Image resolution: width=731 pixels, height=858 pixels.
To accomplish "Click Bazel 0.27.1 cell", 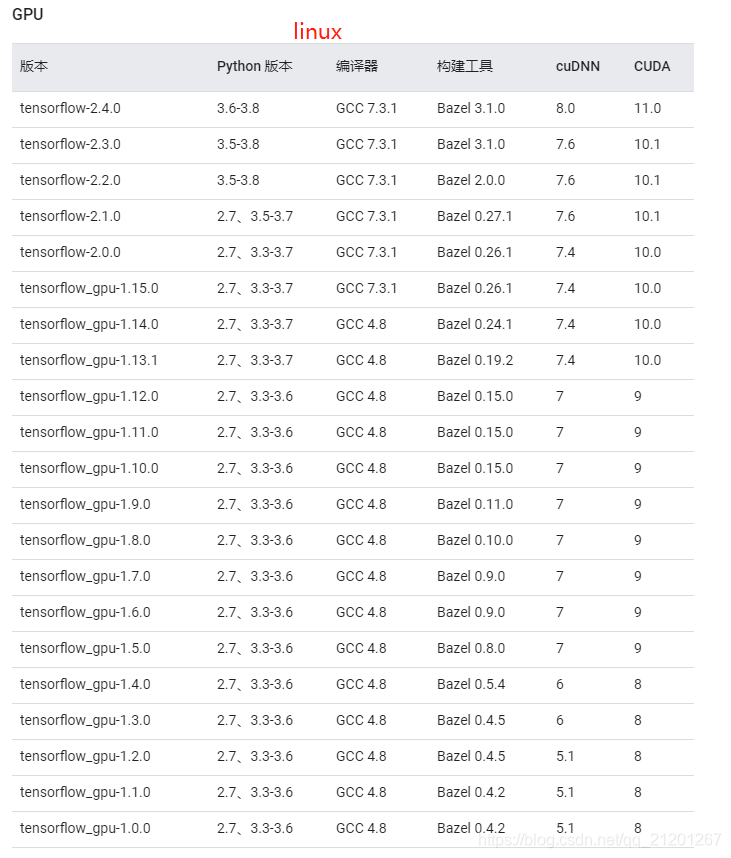I will pyautogui.click(x=474, y=217).
